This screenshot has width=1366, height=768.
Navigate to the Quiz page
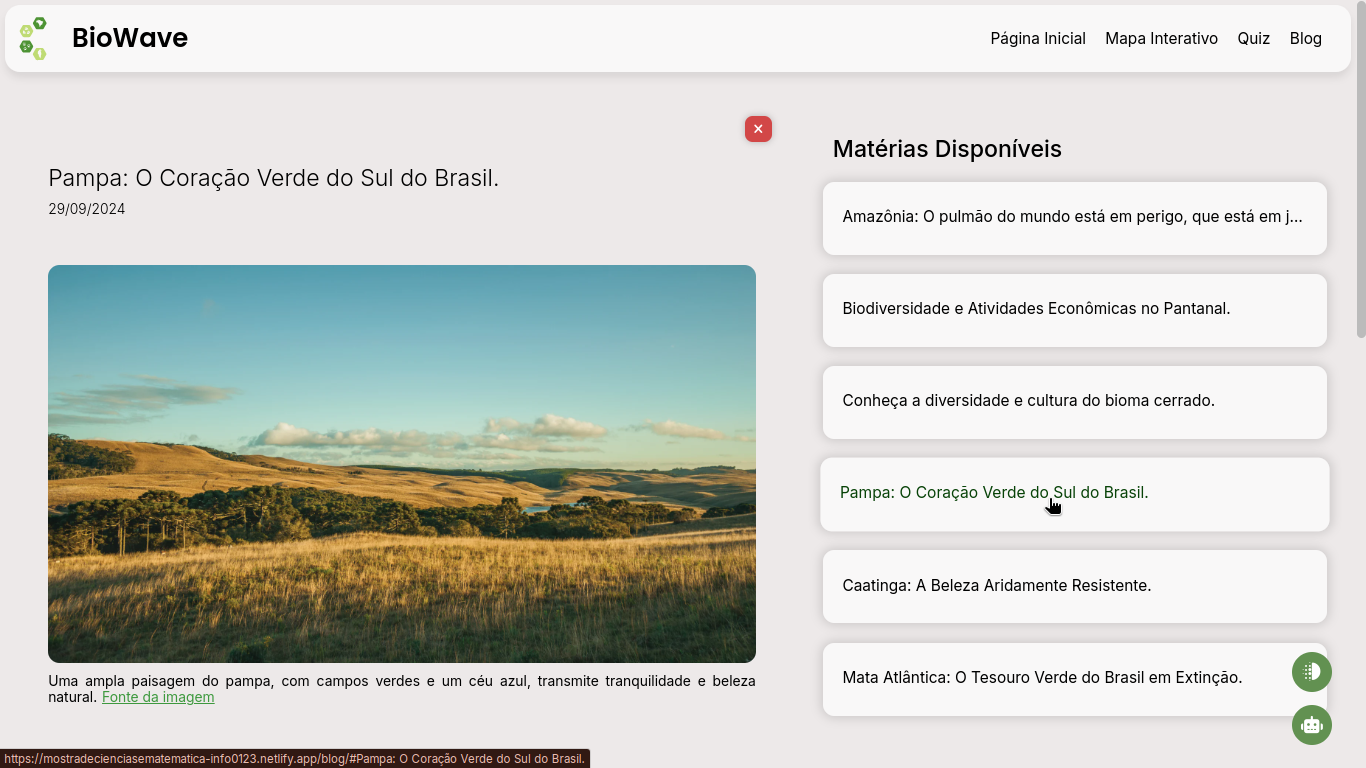pos(1253,38)
